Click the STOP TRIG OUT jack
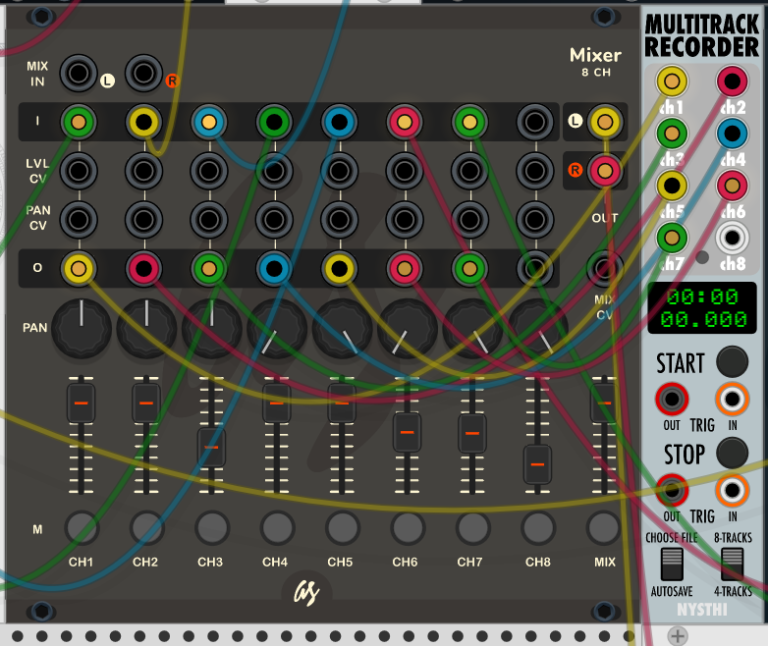768x646 pixels. 672,490
